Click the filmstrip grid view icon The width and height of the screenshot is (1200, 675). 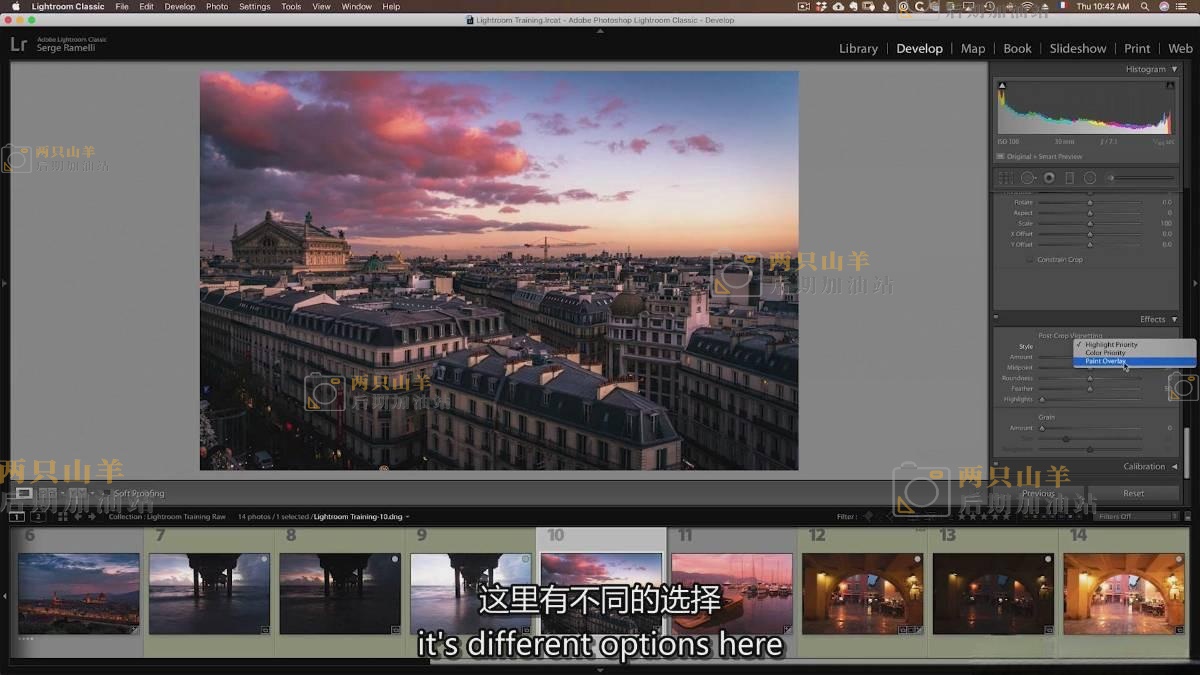(x=63, y=517)
